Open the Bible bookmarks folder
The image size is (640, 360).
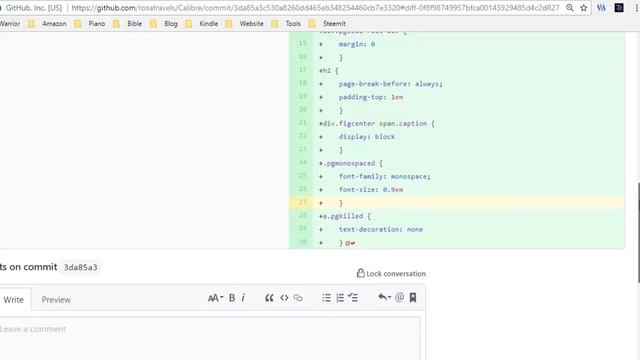129,24
